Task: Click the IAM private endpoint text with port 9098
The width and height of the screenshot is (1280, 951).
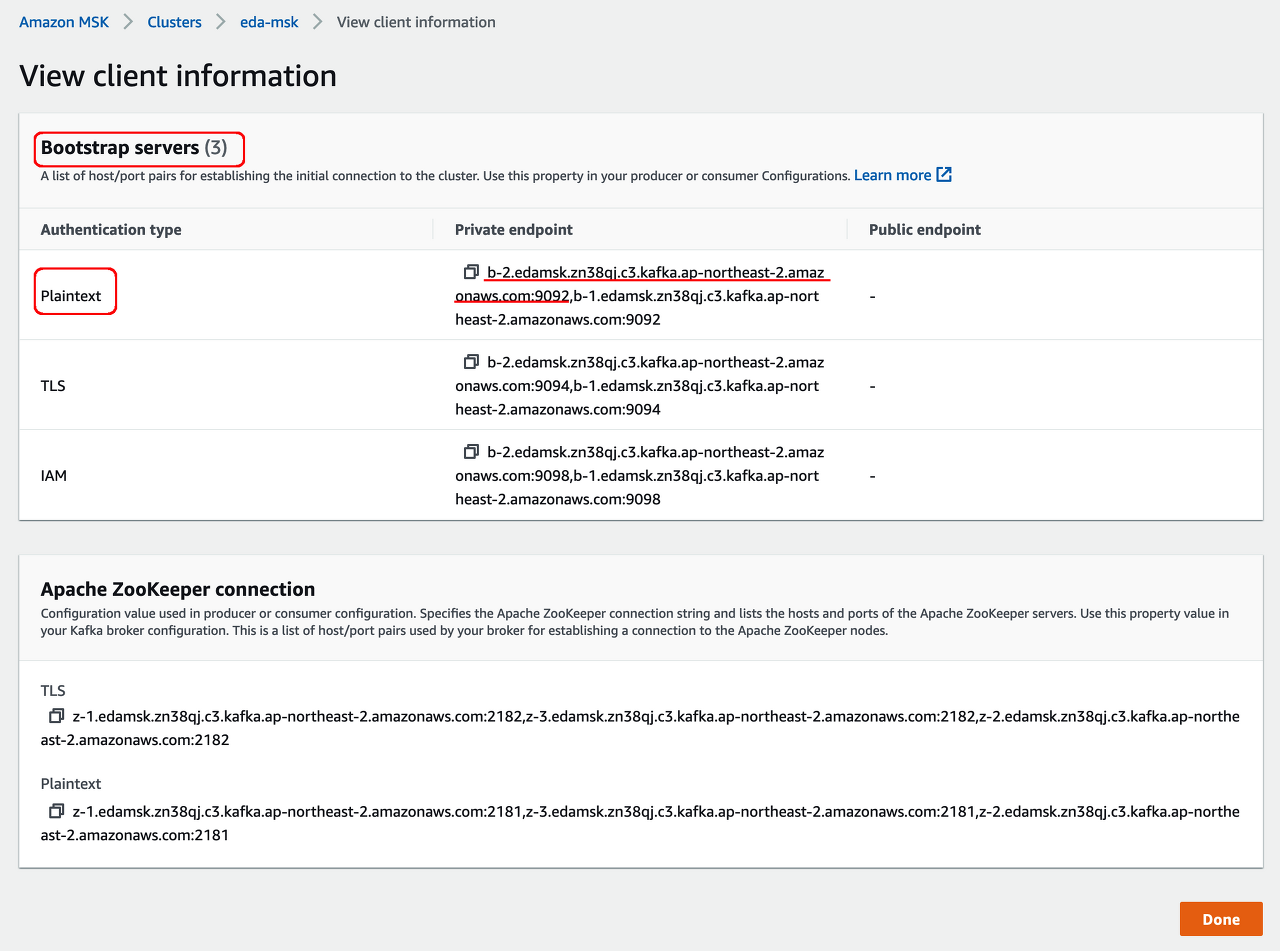Action: 640,475
